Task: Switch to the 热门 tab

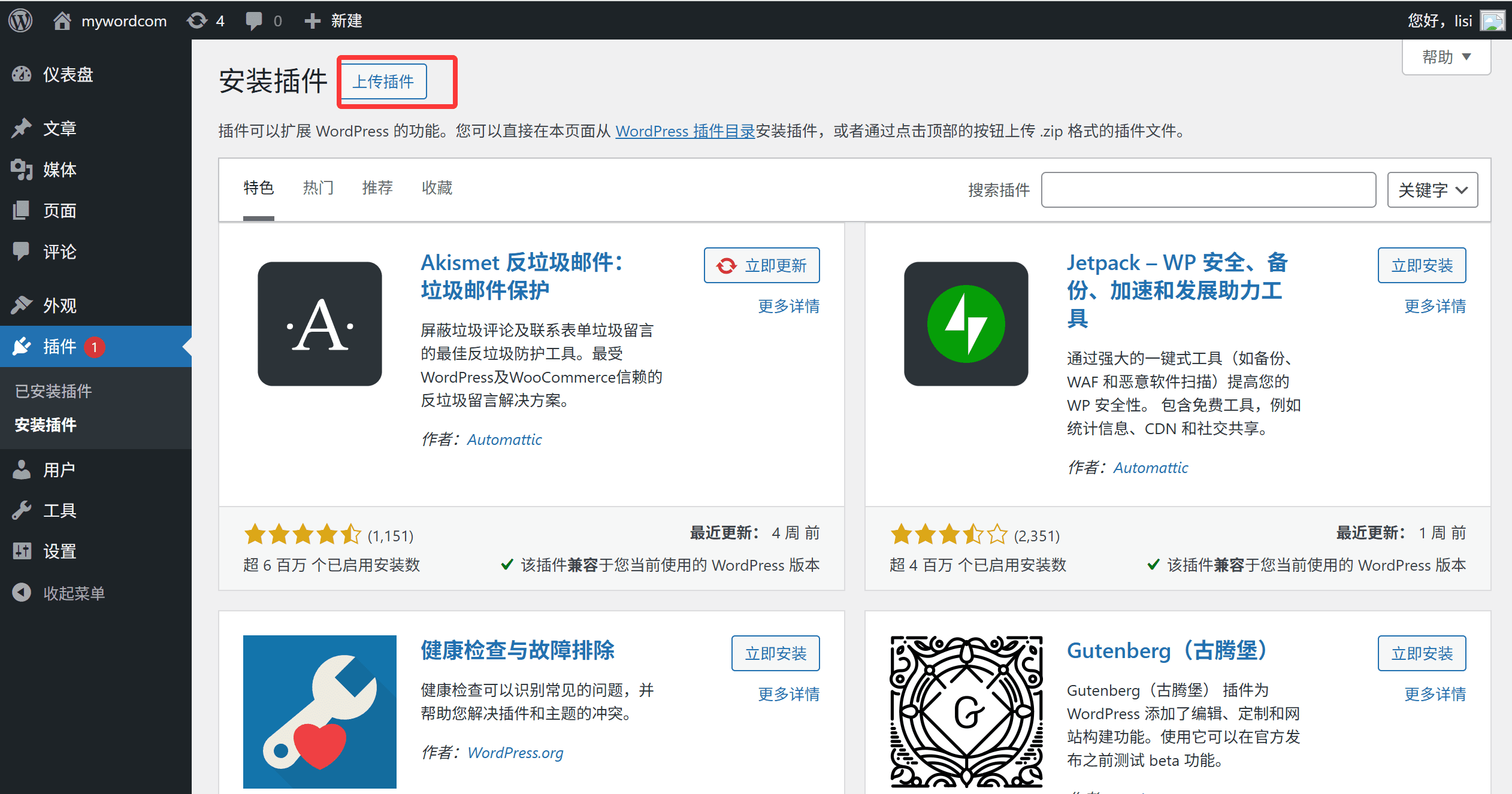Action: (x=318, y=188)
